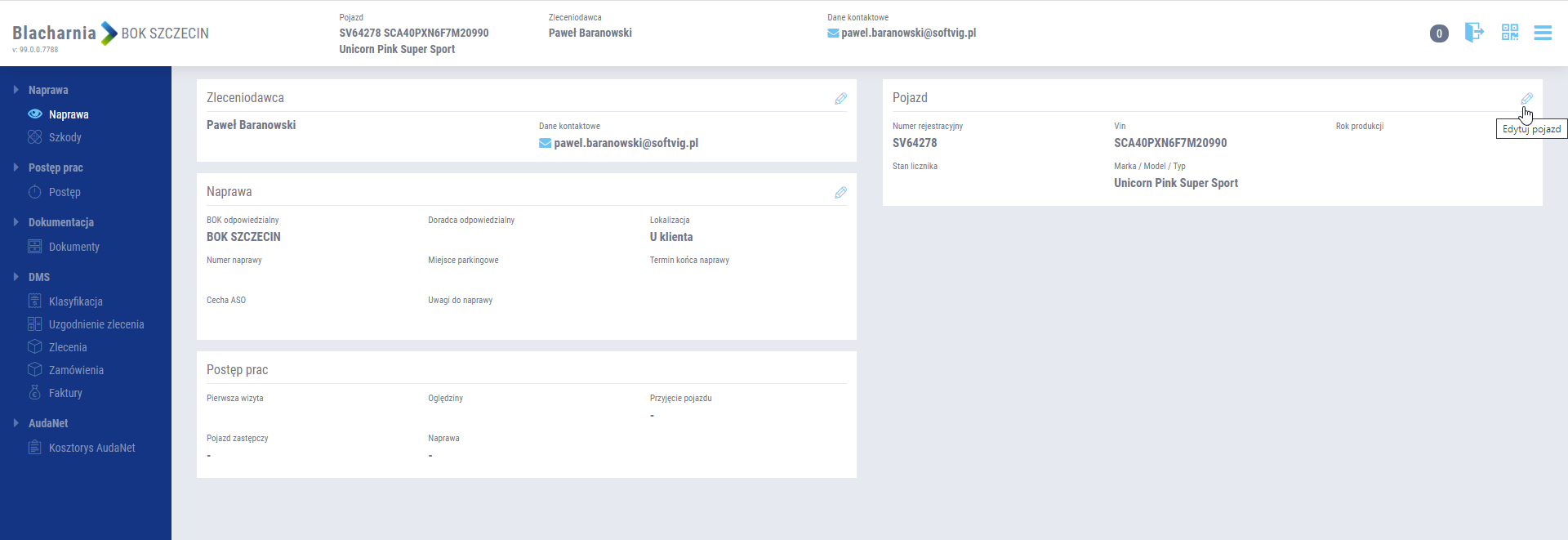Open Faktury in the DMS menu
This screenshot has width=1568, height=540.
click(x=65, y=393)
